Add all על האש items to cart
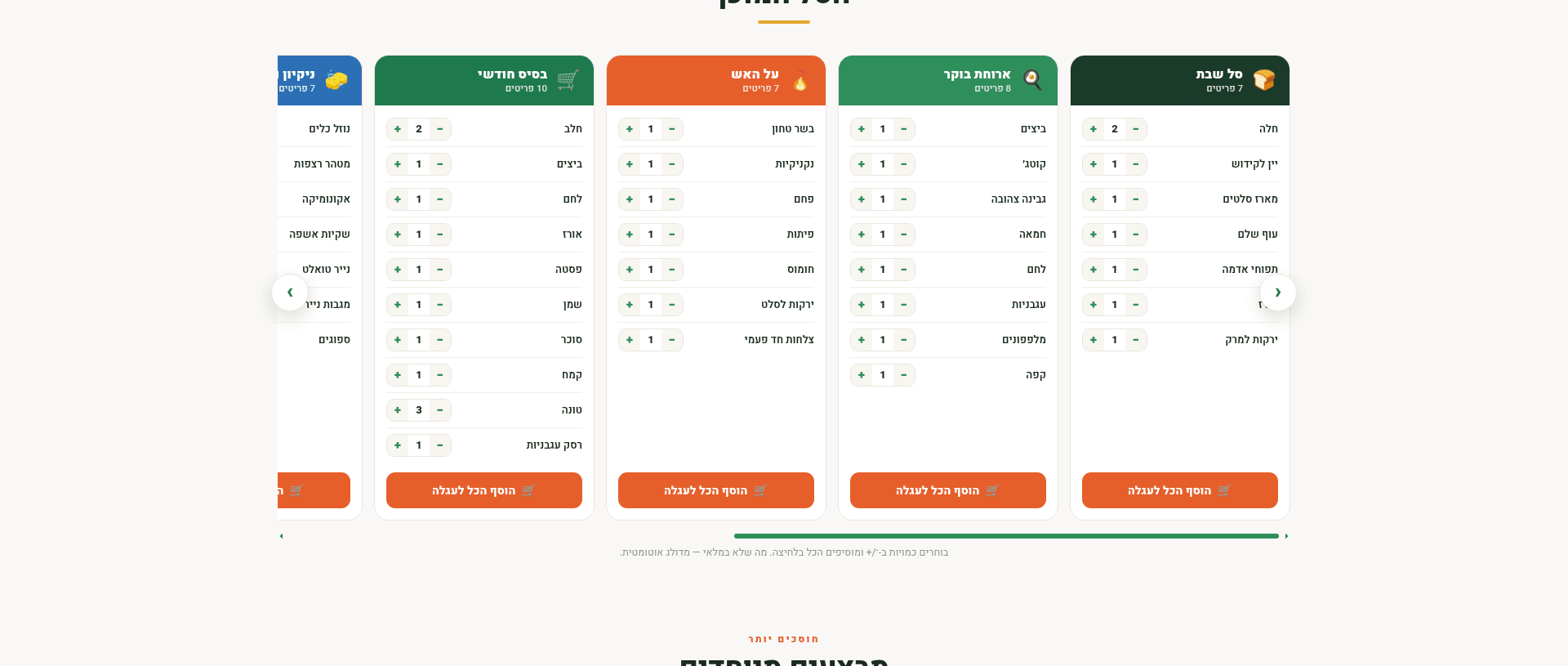1568x666 pixels. click(x=716, y=490)
